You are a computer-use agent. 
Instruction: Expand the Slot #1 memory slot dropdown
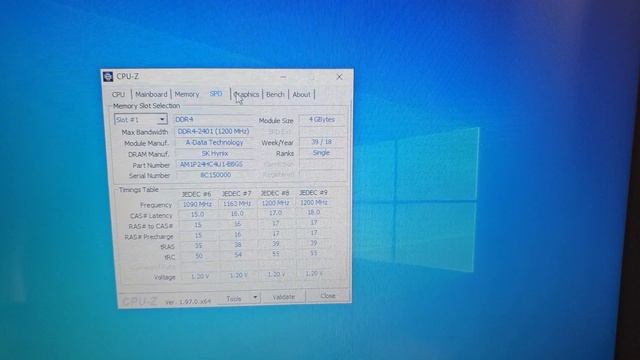pos(162,119)
